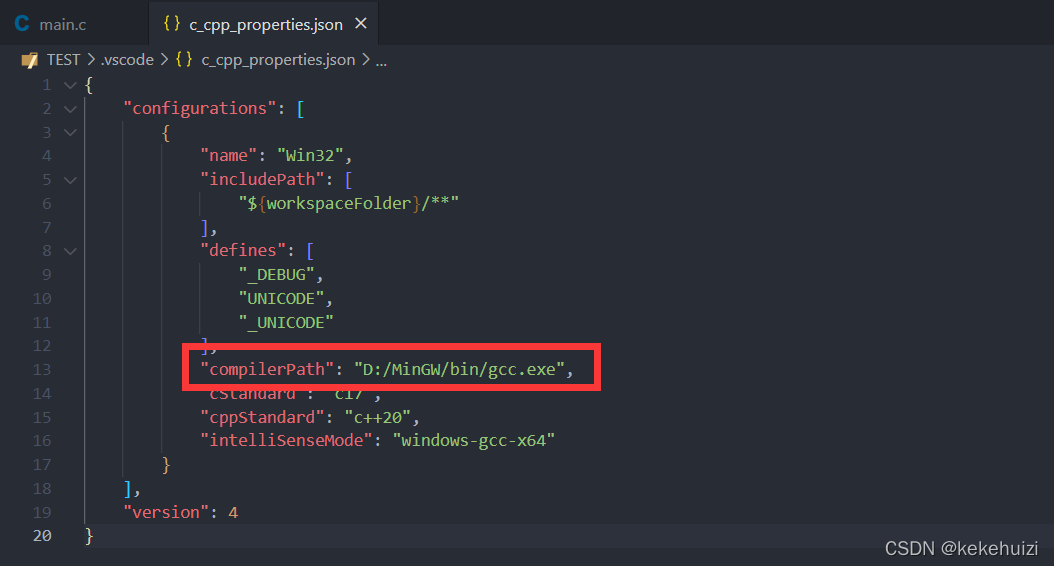Click line number 13 in gutter
The width and height of the screenshot is (1054, 566).
42,370
